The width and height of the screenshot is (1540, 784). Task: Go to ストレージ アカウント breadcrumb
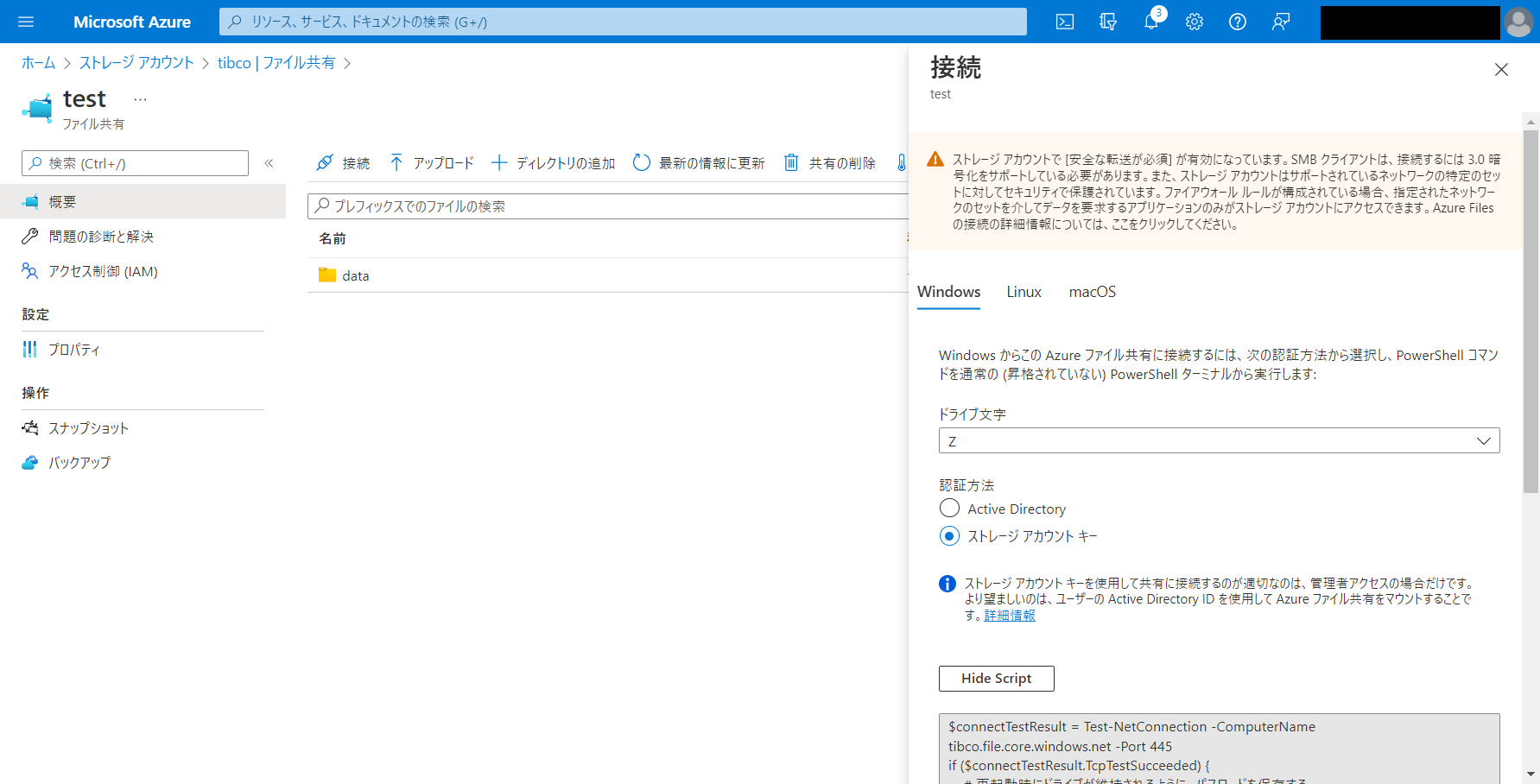[x=136, y=63]
